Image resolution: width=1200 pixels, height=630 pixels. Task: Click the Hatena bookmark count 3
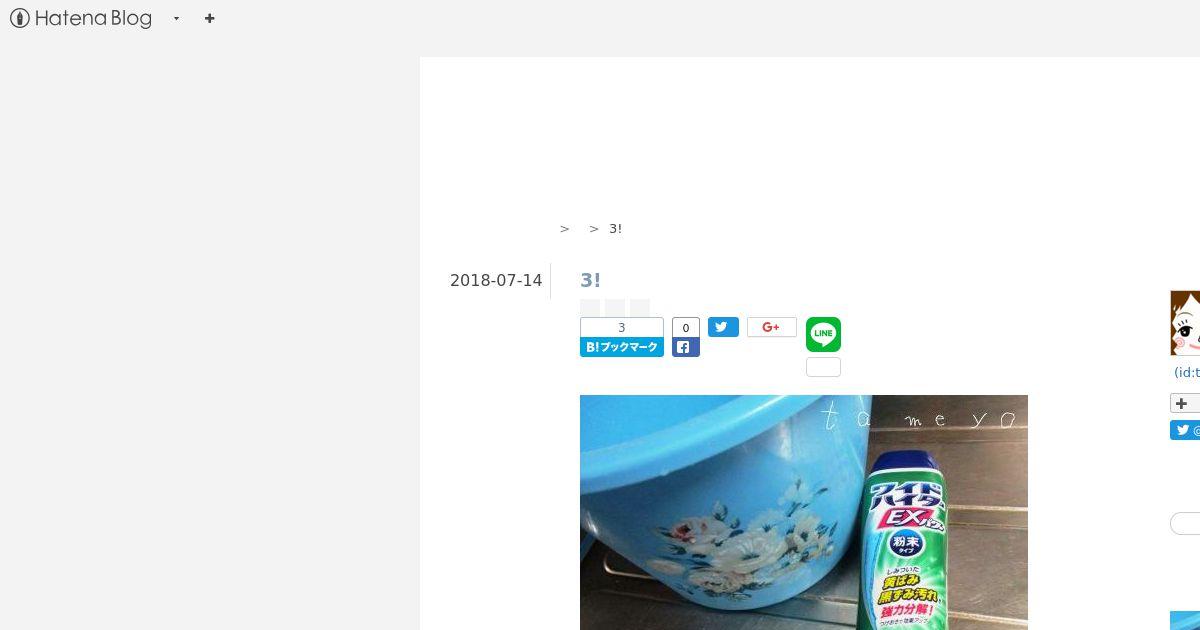click(x=622, y=328)
